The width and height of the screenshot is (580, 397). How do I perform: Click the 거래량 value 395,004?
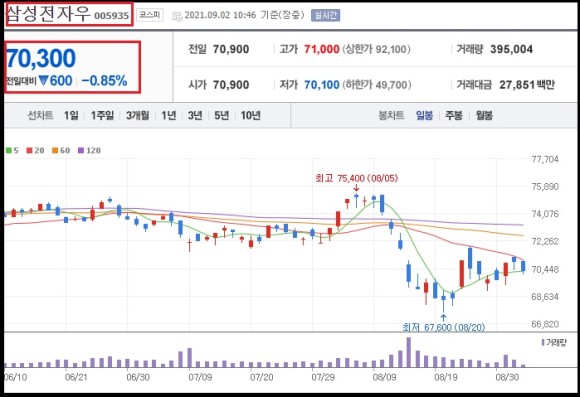(x=511, y=49)
